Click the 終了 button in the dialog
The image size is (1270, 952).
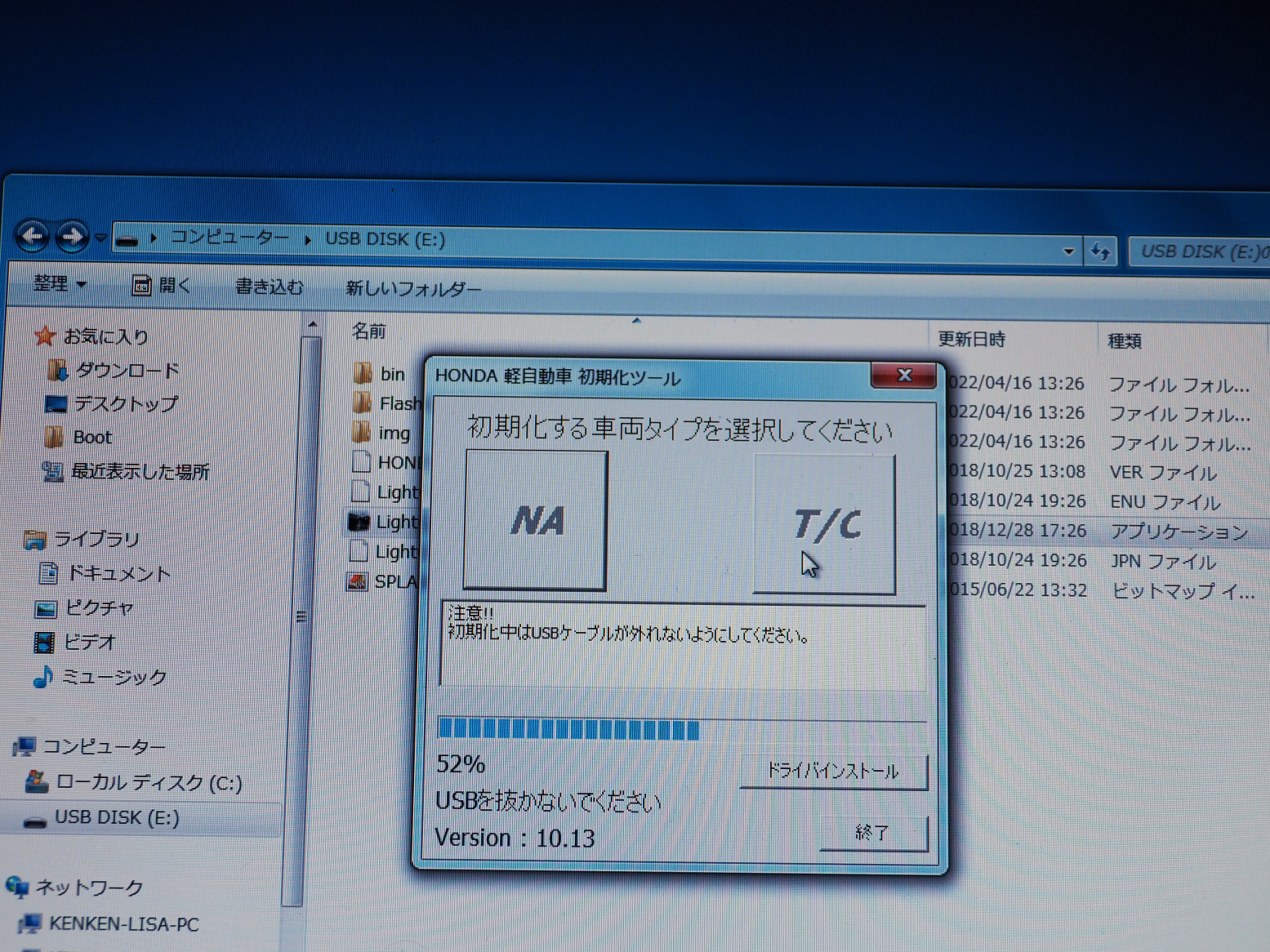coord(873,833)
